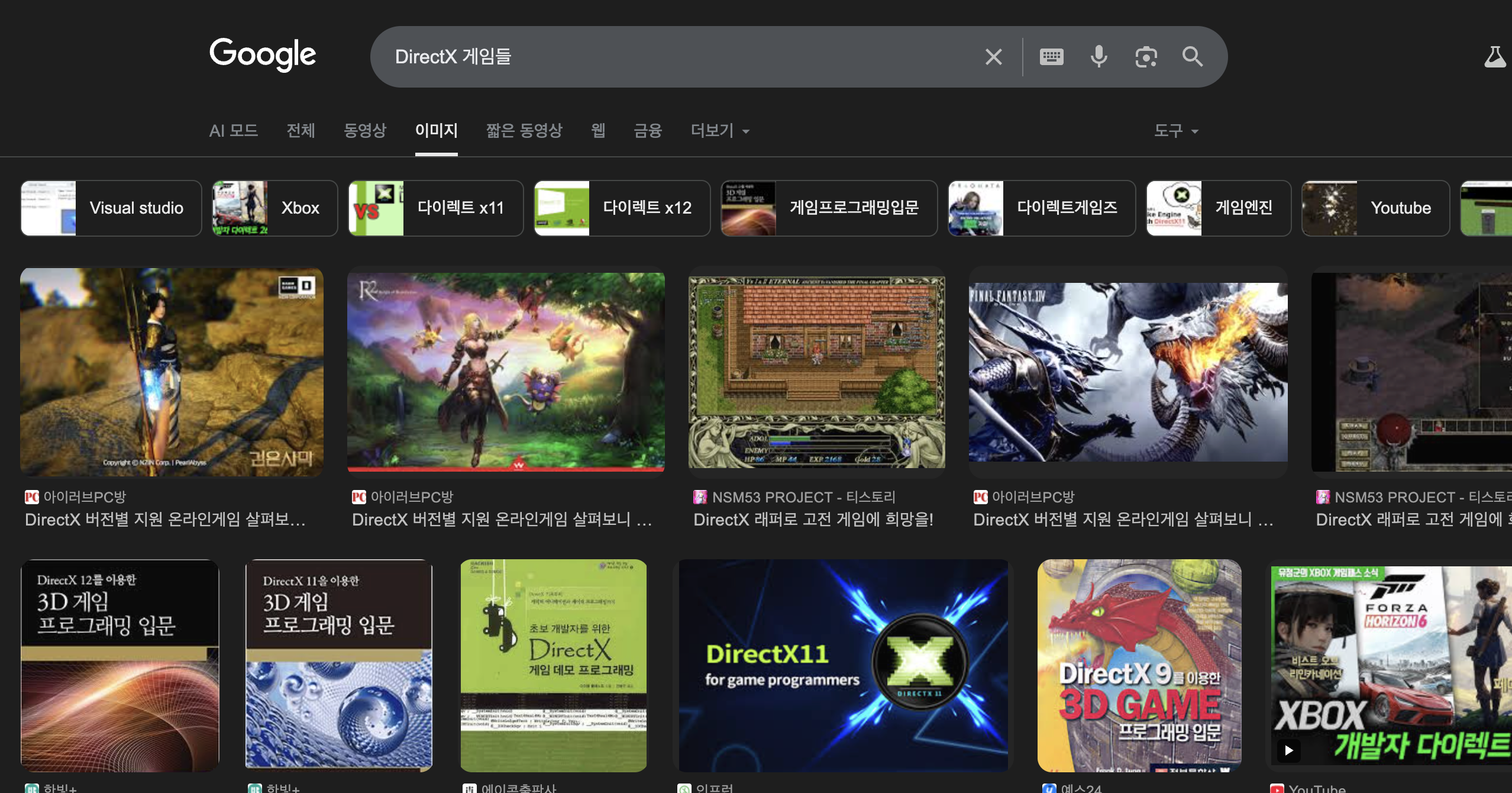Viewport: 1512px width, 793px height.
Task: Search by image with the camera lens icon
Action: click(1146, 57)
